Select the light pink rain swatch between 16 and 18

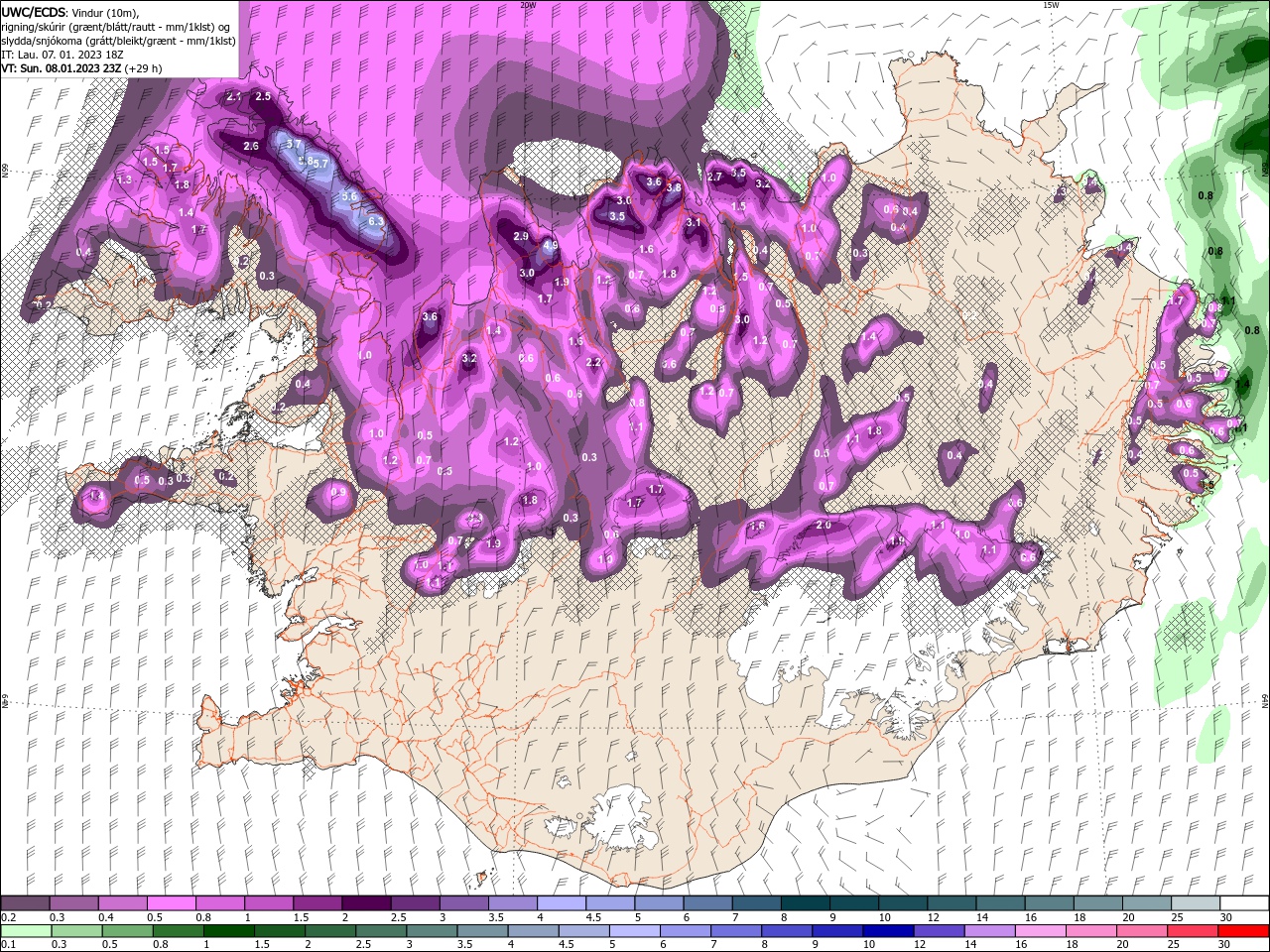[x=1042, y=930]
